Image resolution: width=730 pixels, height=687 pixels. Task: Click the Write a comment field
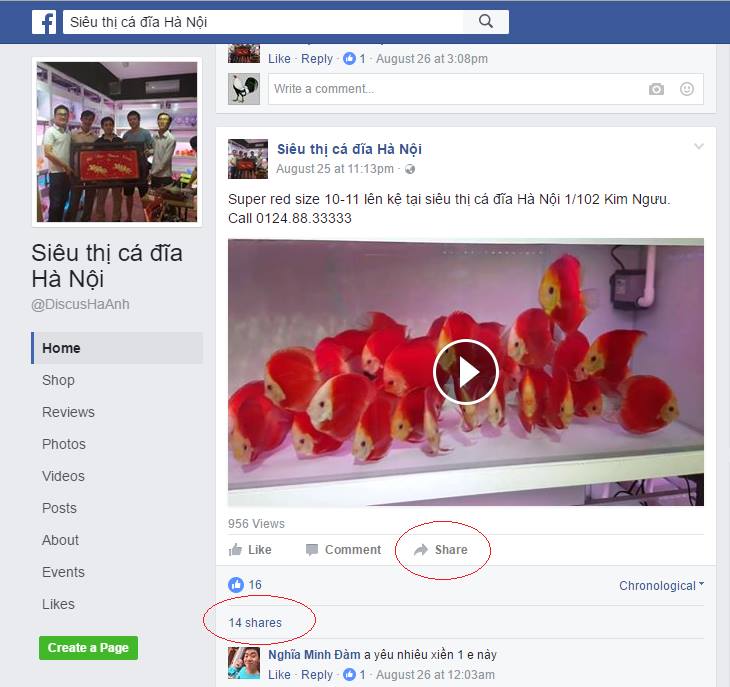pos(486,89)
